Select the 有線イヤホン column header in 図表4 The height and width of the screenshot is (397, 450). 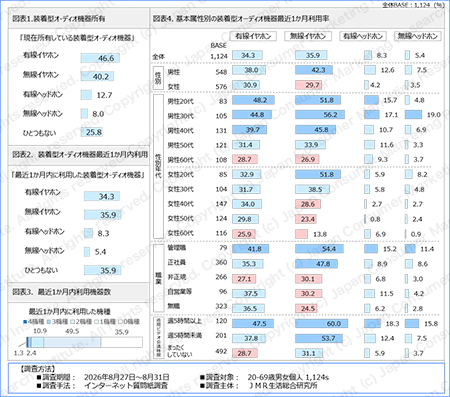pos(253,36)
